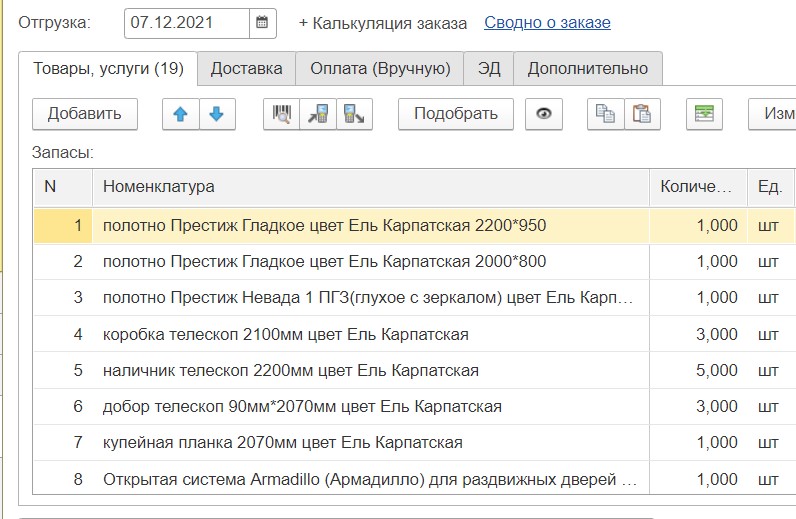The width and height of the screenshot is (796, 519).
Task: Click the Количе… column header
Action: point(698,187)
